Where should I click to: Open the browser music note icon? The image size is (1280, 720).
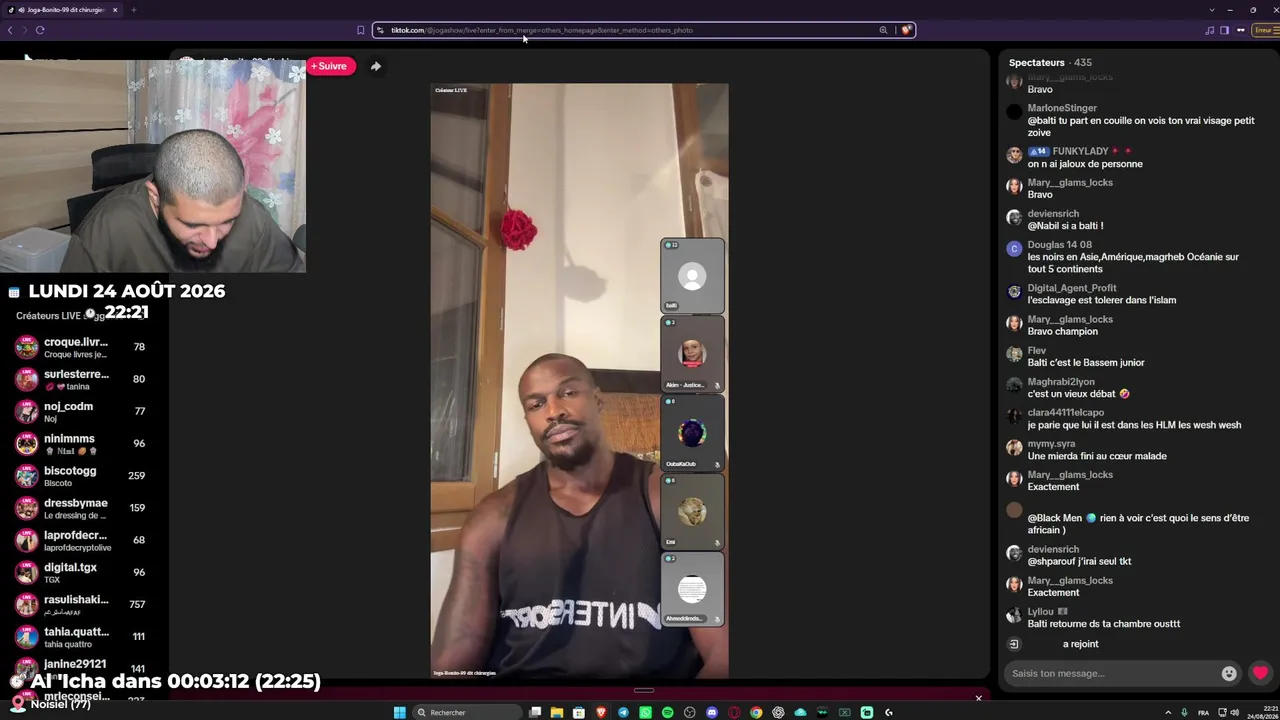(1210, 30)
